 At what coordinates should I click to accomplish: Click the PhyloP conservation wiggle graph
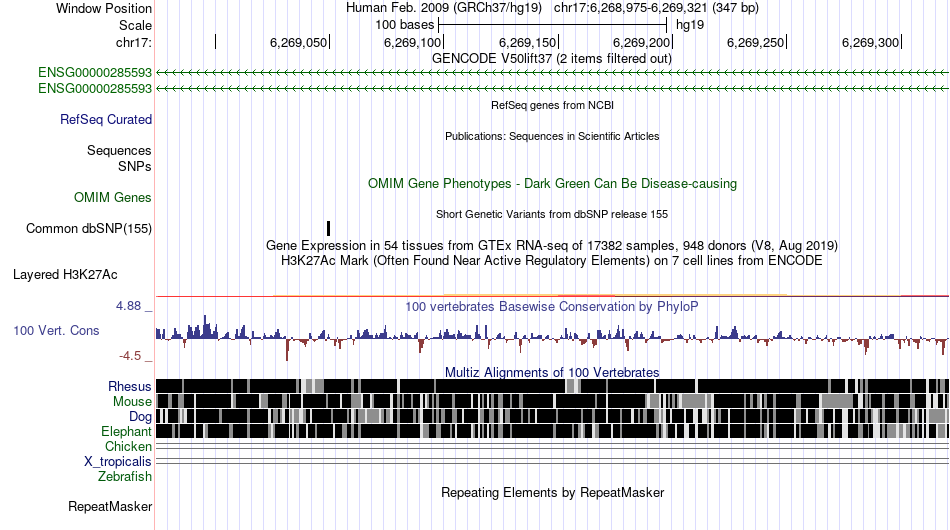(x=552, y=338)
